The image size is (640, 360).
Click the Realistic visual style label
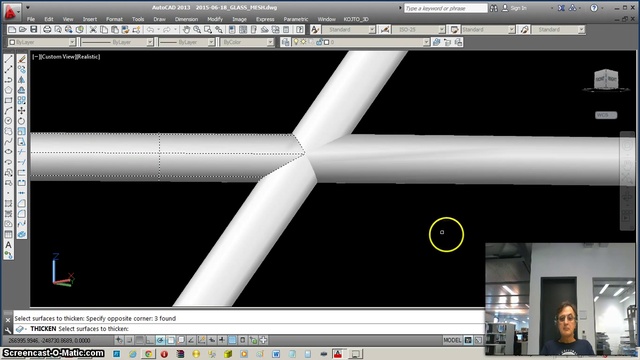pyautogui.click(x=88, y=57)
